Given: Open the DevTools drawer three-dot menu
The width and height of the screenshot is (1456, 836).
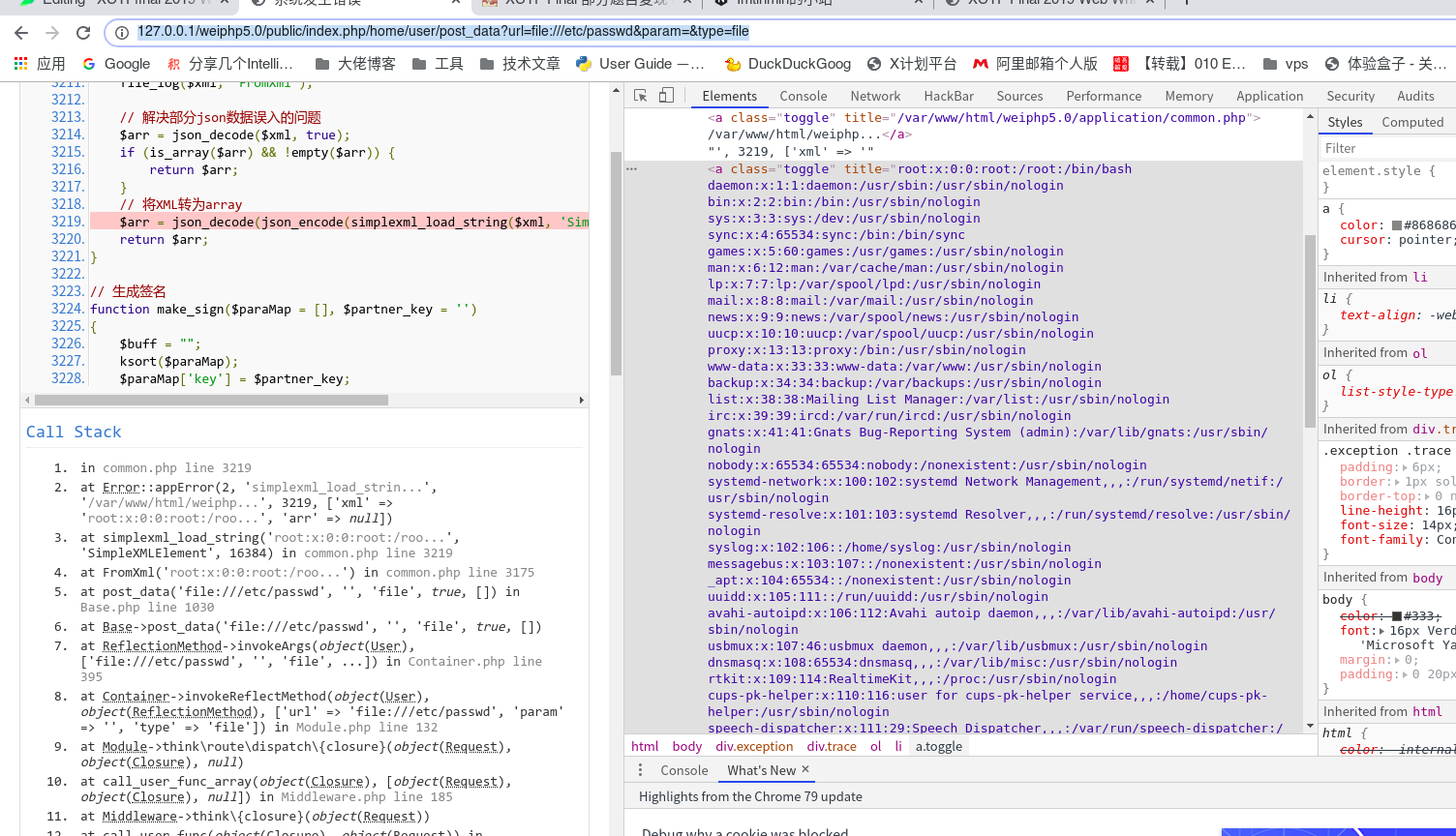Looking at the screenshot, I should point(640,770).
